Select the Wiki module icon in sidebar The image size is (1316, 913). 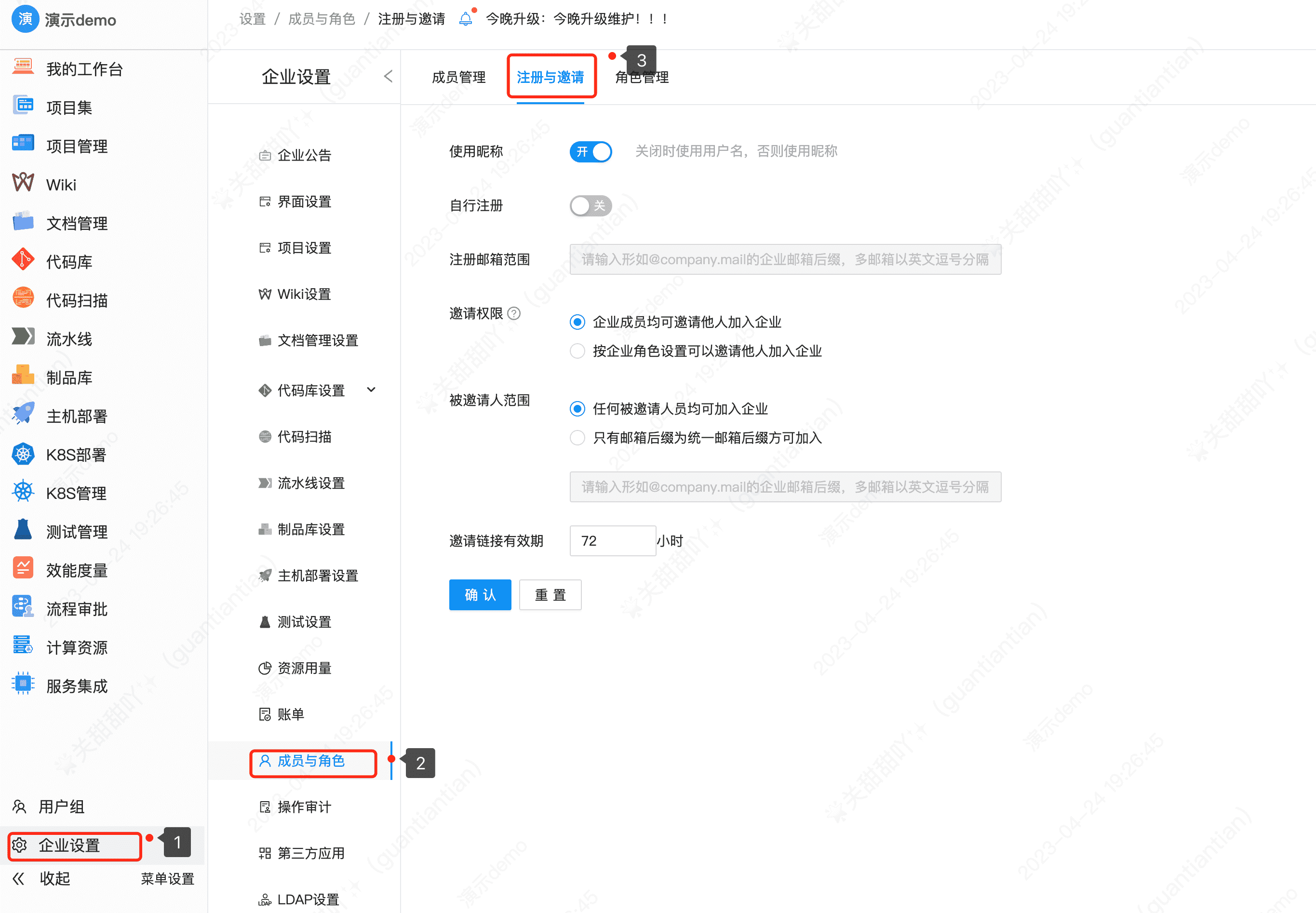(x=23, y=183)
